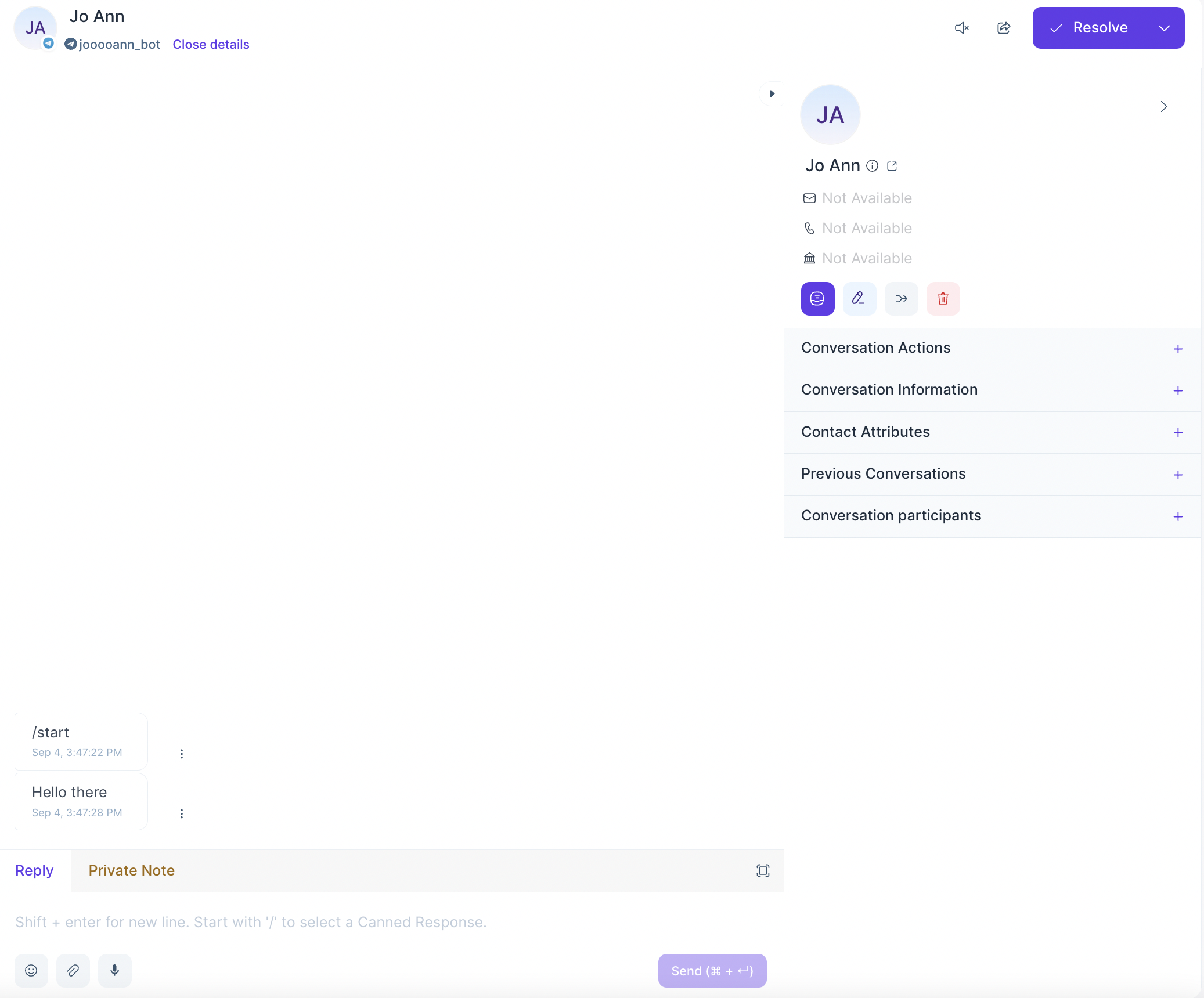Viewport: 1204px width, 998px height.
Task: Click the edit/pencil icon for contact
Action: (x=859, y=298)
